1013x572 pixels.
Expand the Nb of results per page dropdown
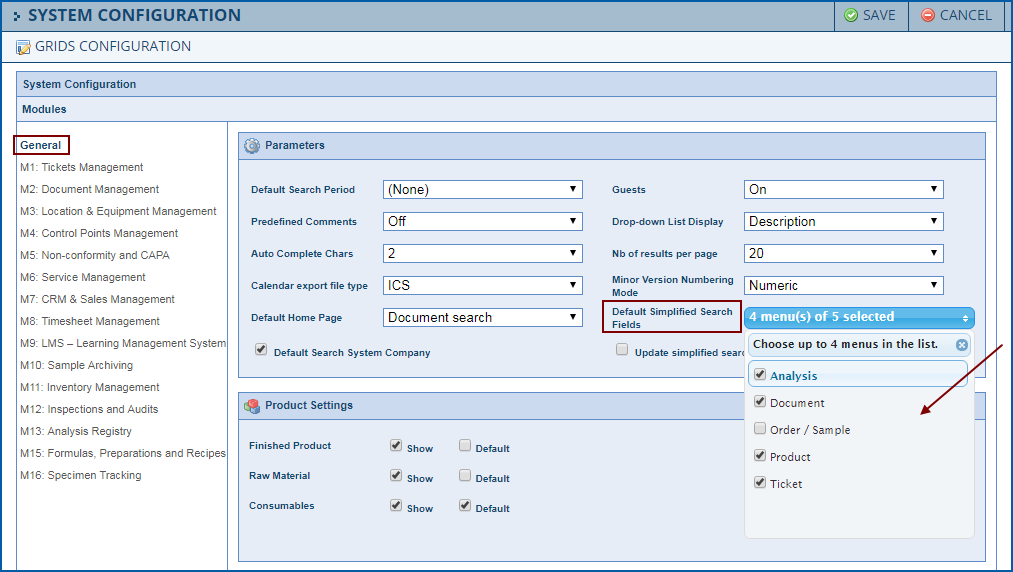843,253
